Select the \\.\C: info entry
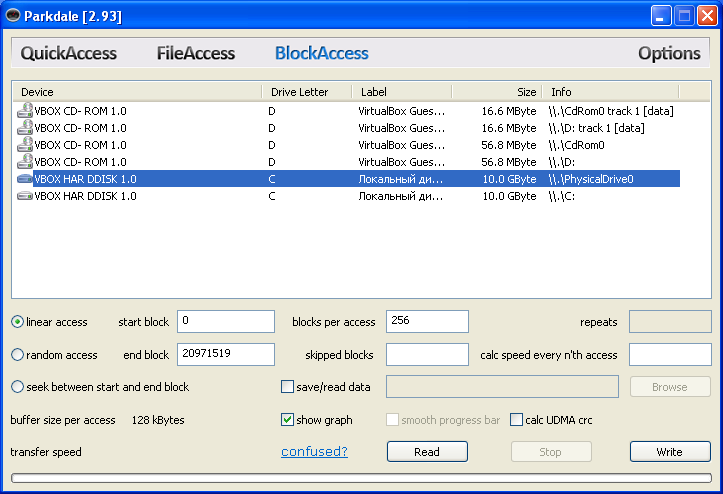 pos(562,196)
